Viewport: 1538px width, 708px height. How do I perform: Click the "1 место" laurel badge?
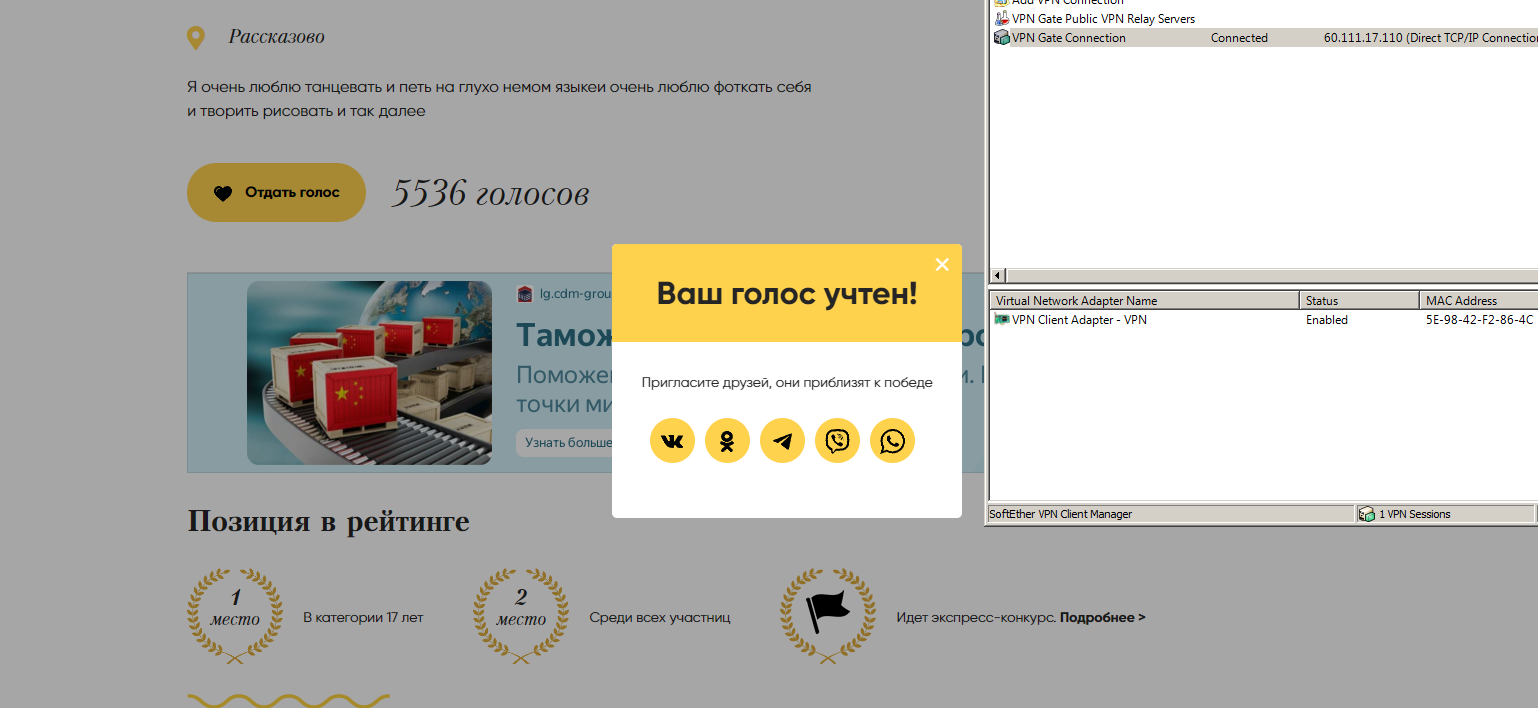235,616
